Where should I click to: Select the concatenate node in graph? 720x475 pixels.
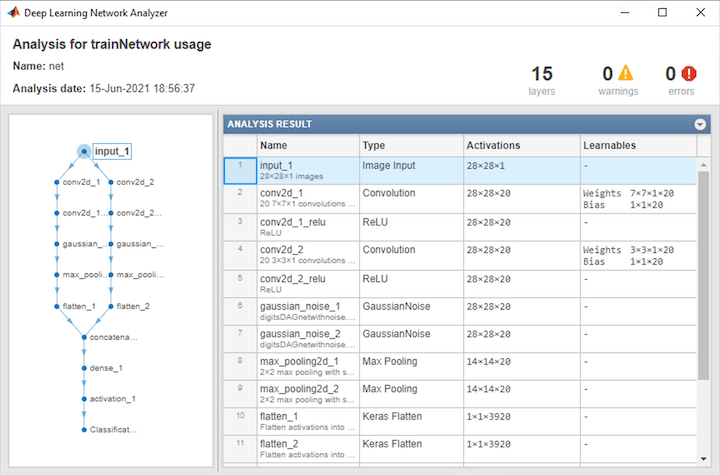(x=110, y=337)
